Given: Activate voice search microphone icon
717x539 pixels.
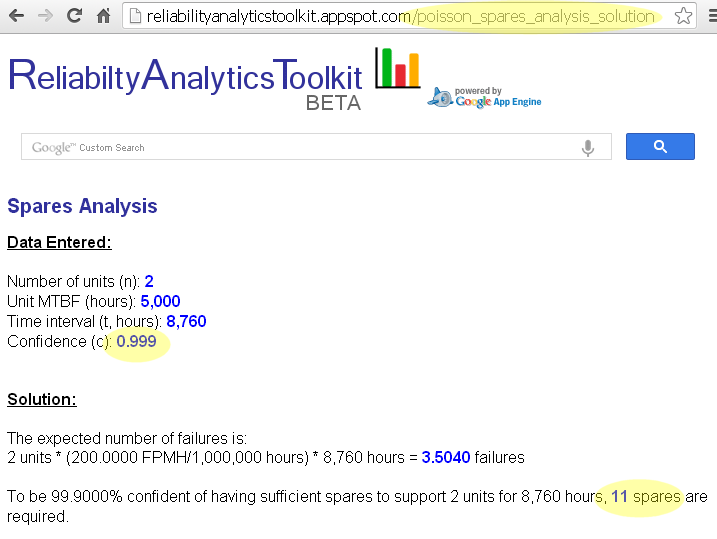Looking at the screenshot, I should click(588, 148).
